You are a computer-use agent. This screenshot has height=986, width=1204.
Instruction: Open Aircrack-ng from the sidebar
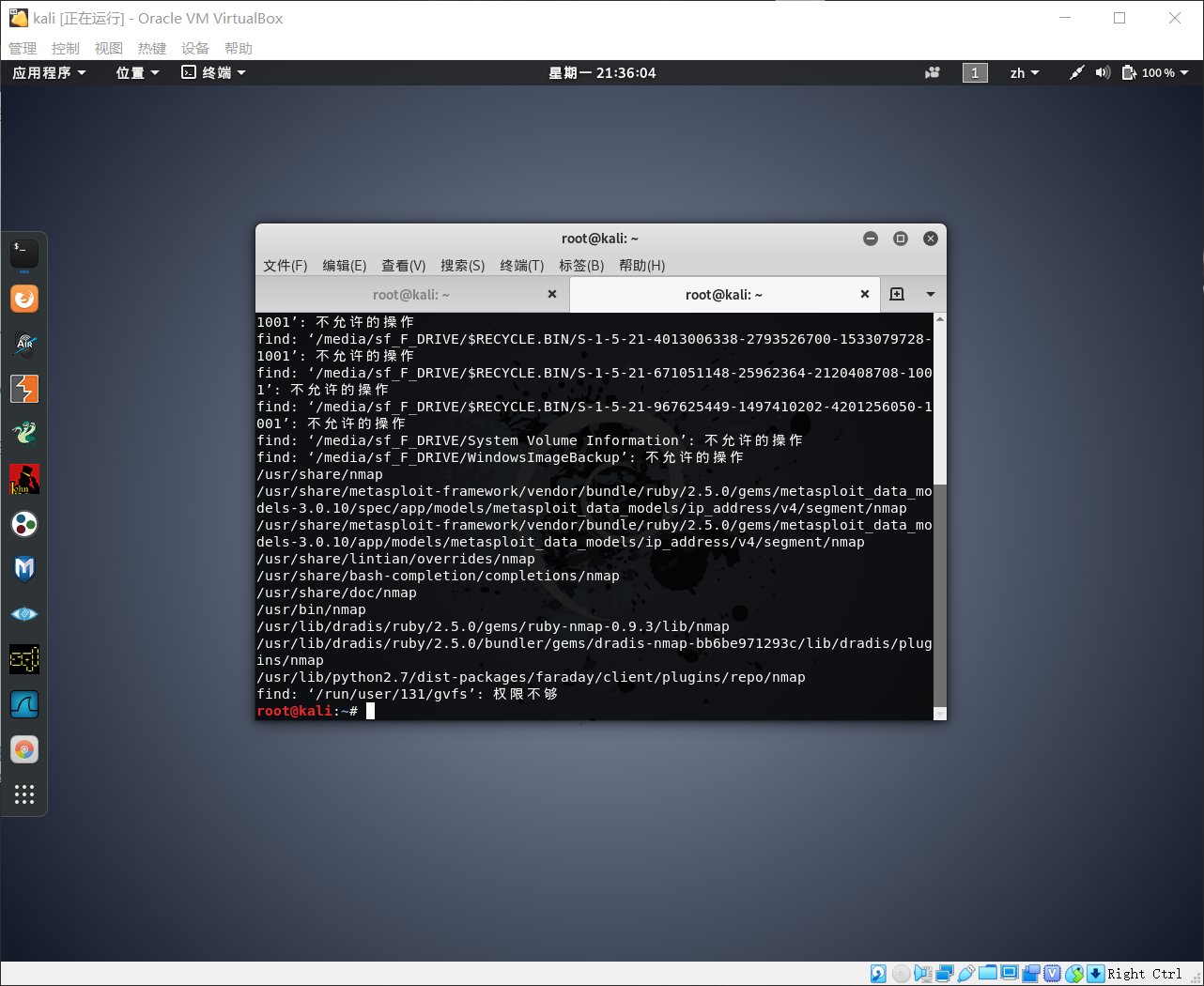click(23, 345)
